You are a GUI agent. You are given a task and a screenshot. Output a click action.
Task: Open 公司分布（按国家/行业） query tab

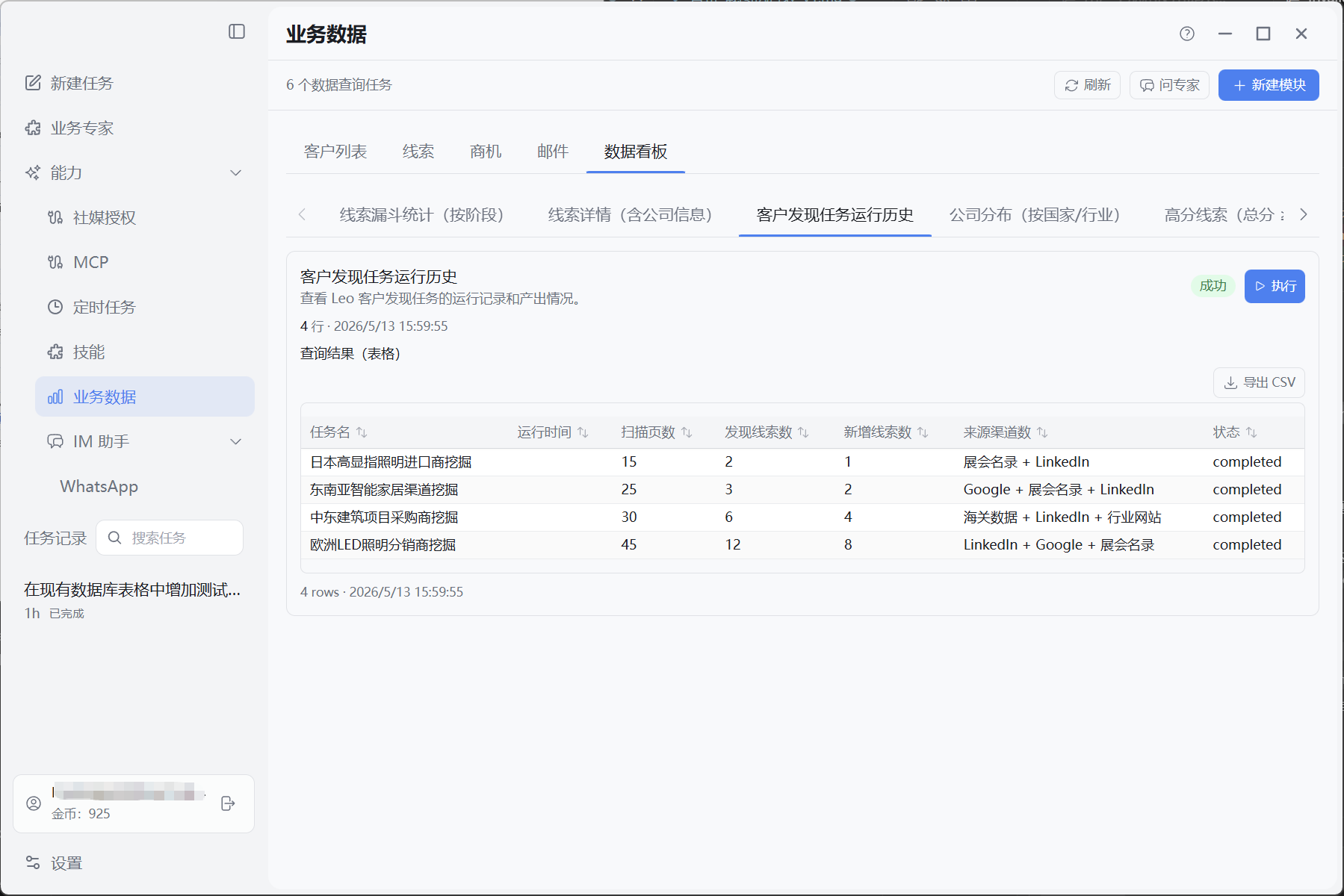point(1039,215)
